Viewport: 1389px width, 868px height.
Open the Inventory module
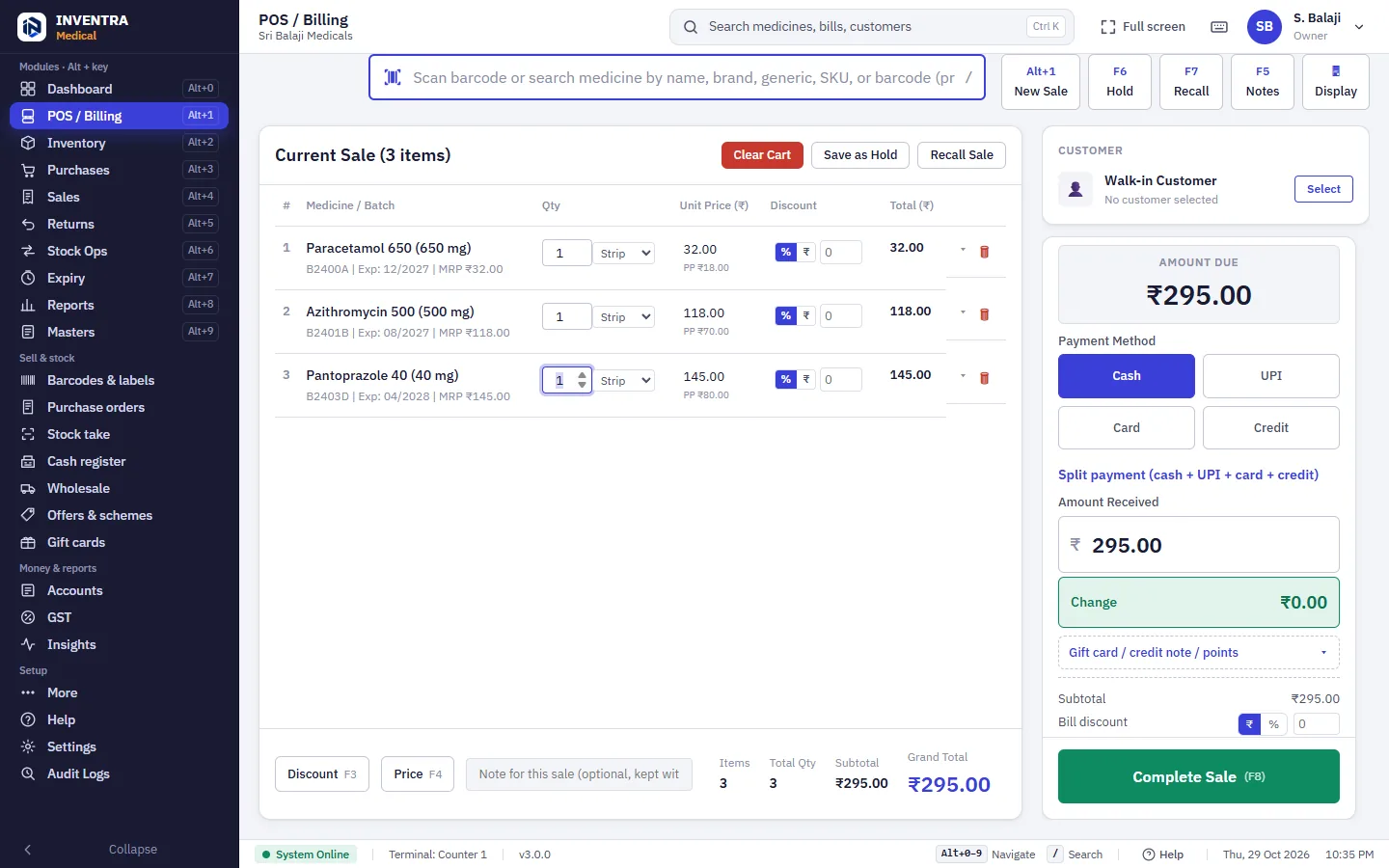(x=120, y=143)
